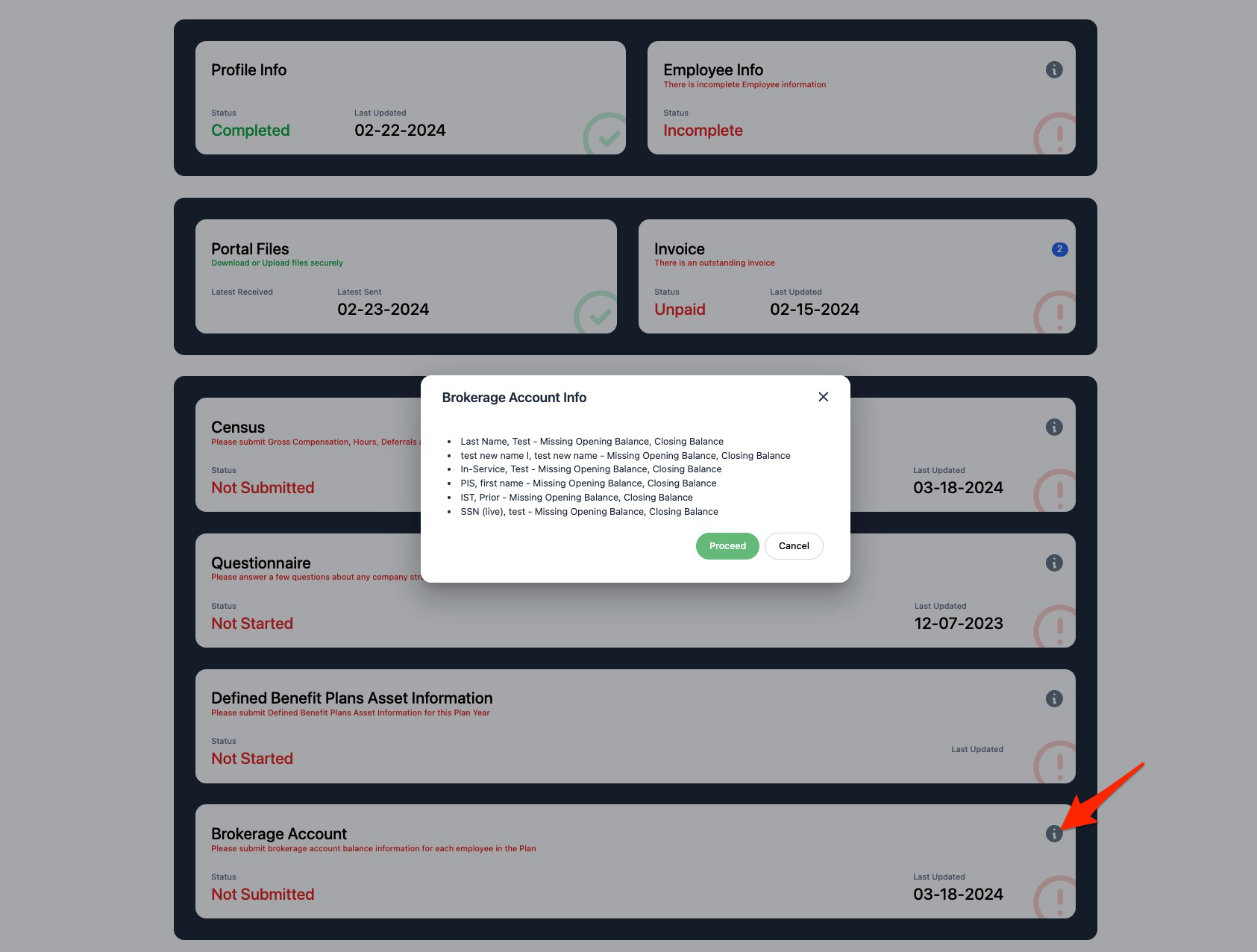Close the Brokerage Account Info dialog
1257x952 pixels.
[x=823, y=397]
